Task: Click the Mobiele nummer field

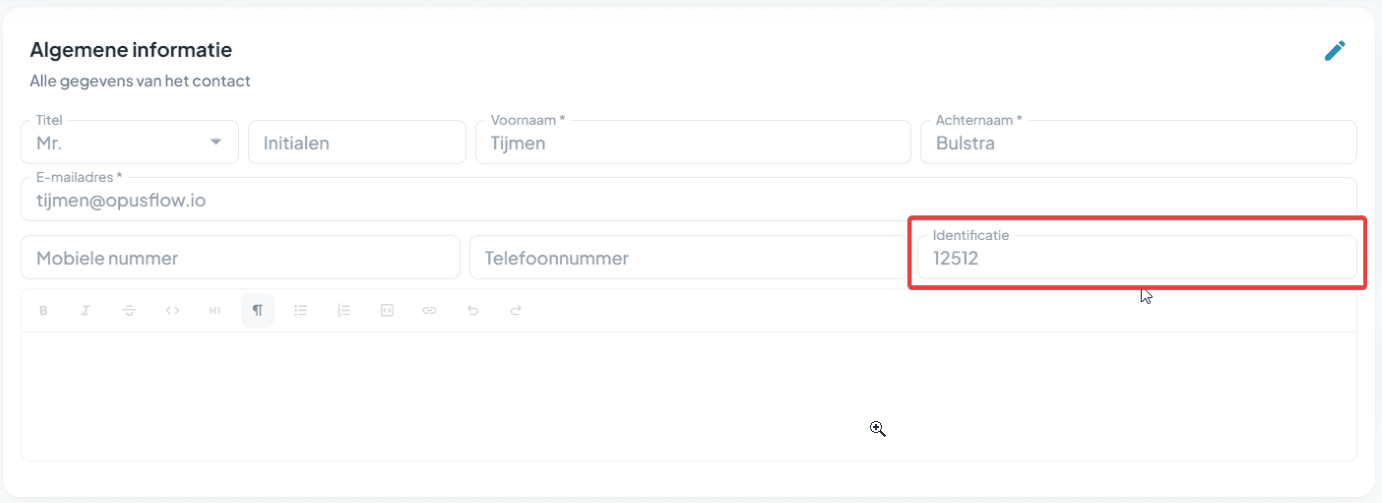Action: click(x=240, y=258)
